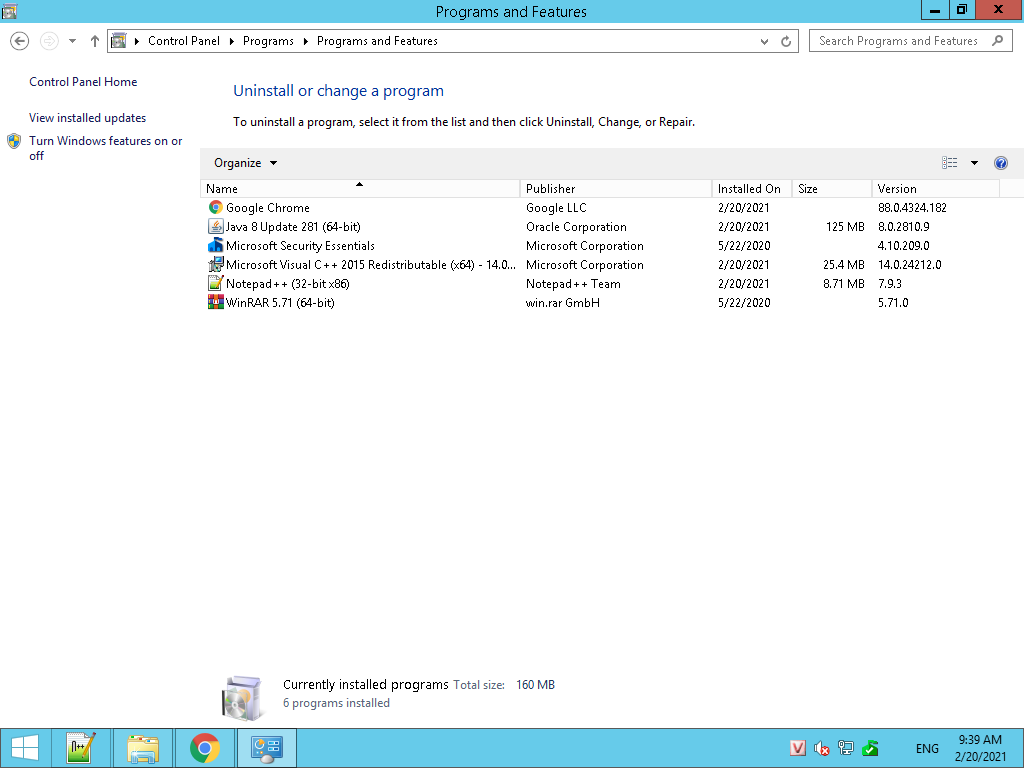Open the recent locations dropdown arrow

pos(72,41)
